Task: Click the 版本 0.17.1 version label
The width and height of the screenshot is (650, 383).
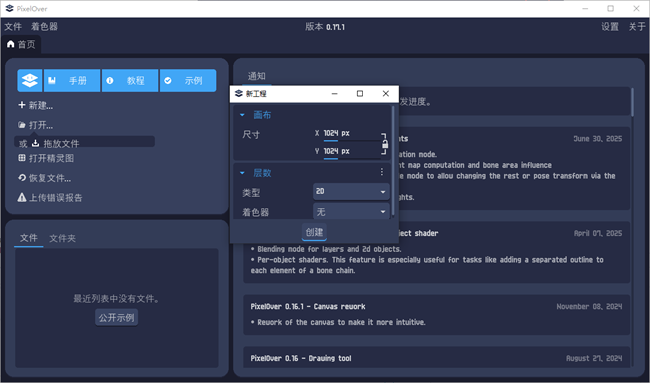Action: coord(325,27)
